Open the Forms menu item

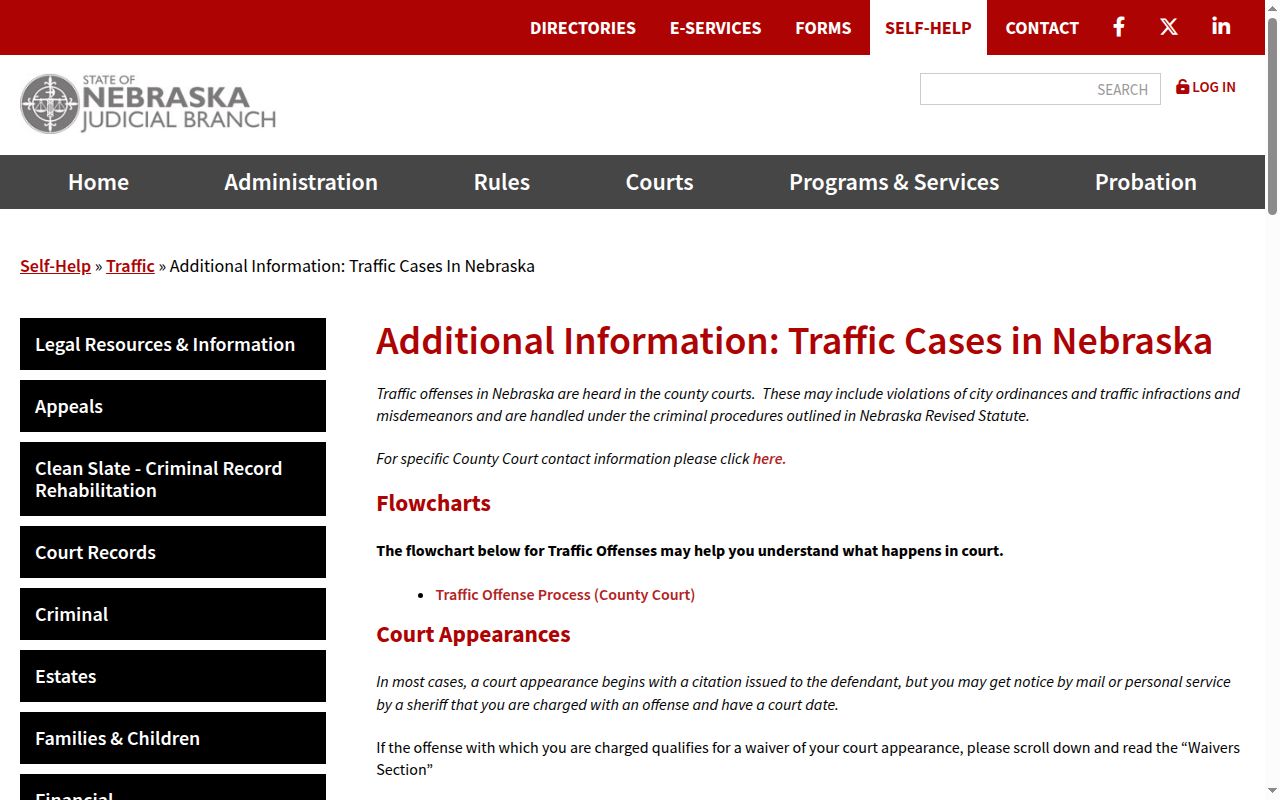click(x=823, y=28)
